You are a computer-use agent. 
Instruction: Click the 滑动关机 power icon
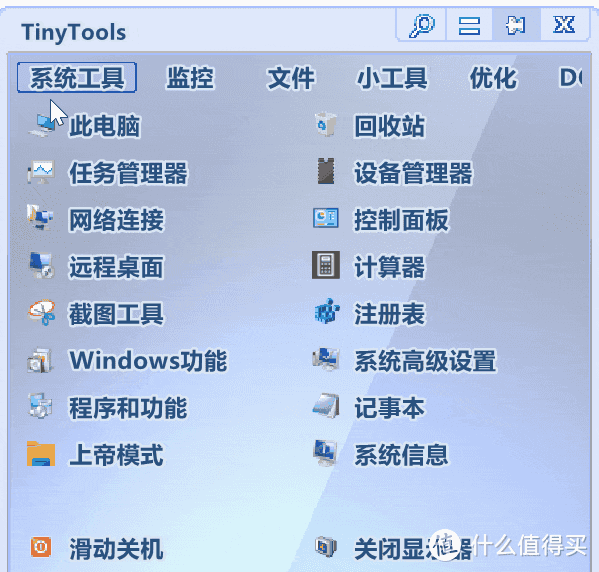[41, 547]
